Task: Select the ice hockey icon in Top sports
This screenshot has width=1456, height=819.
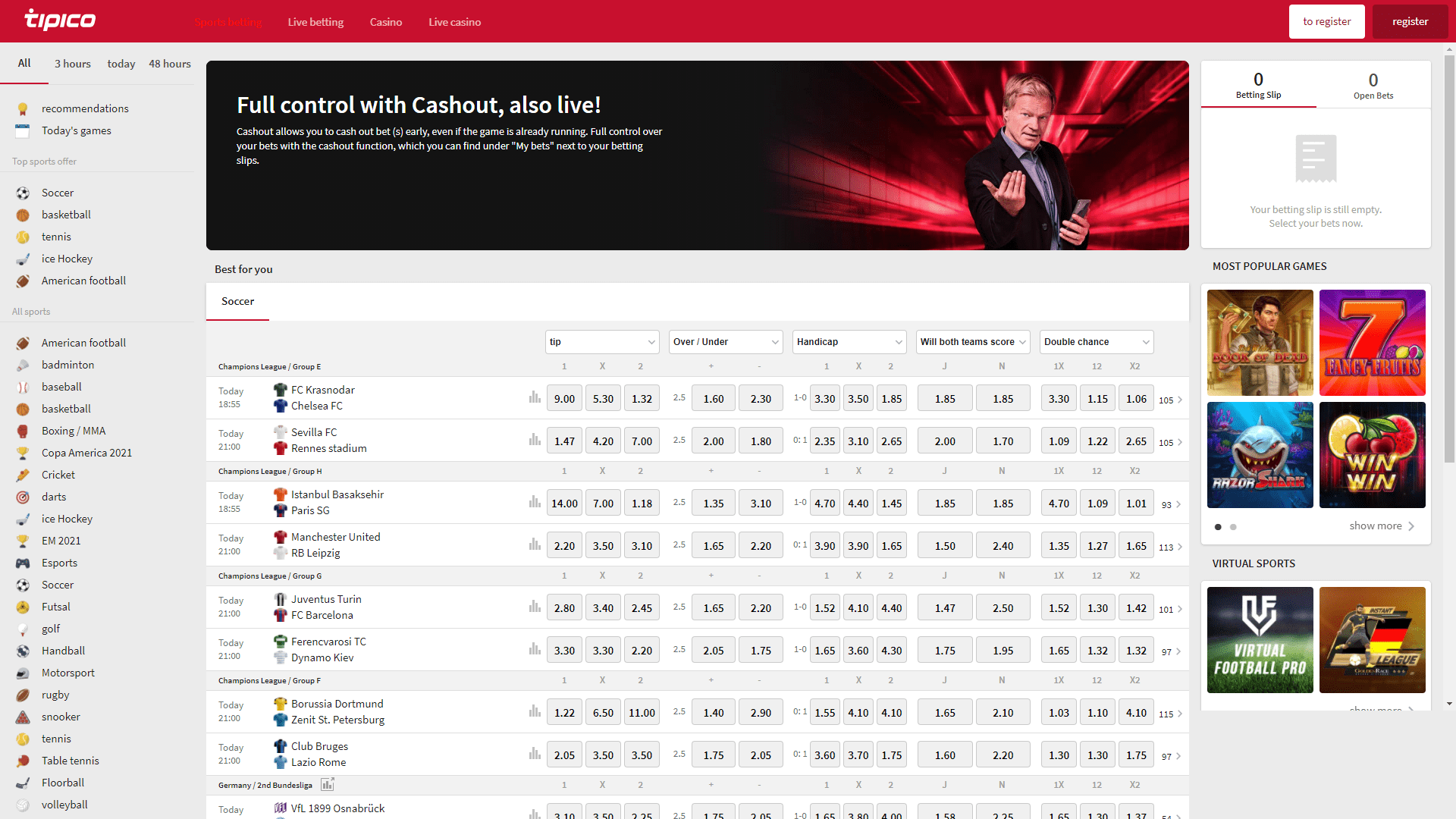Action: pyautogui.click(x=23, y=259)
